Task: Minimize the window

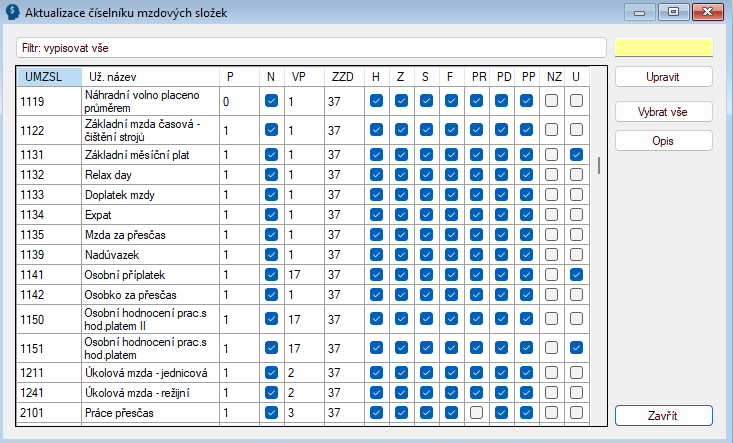Action: (640, 12)
